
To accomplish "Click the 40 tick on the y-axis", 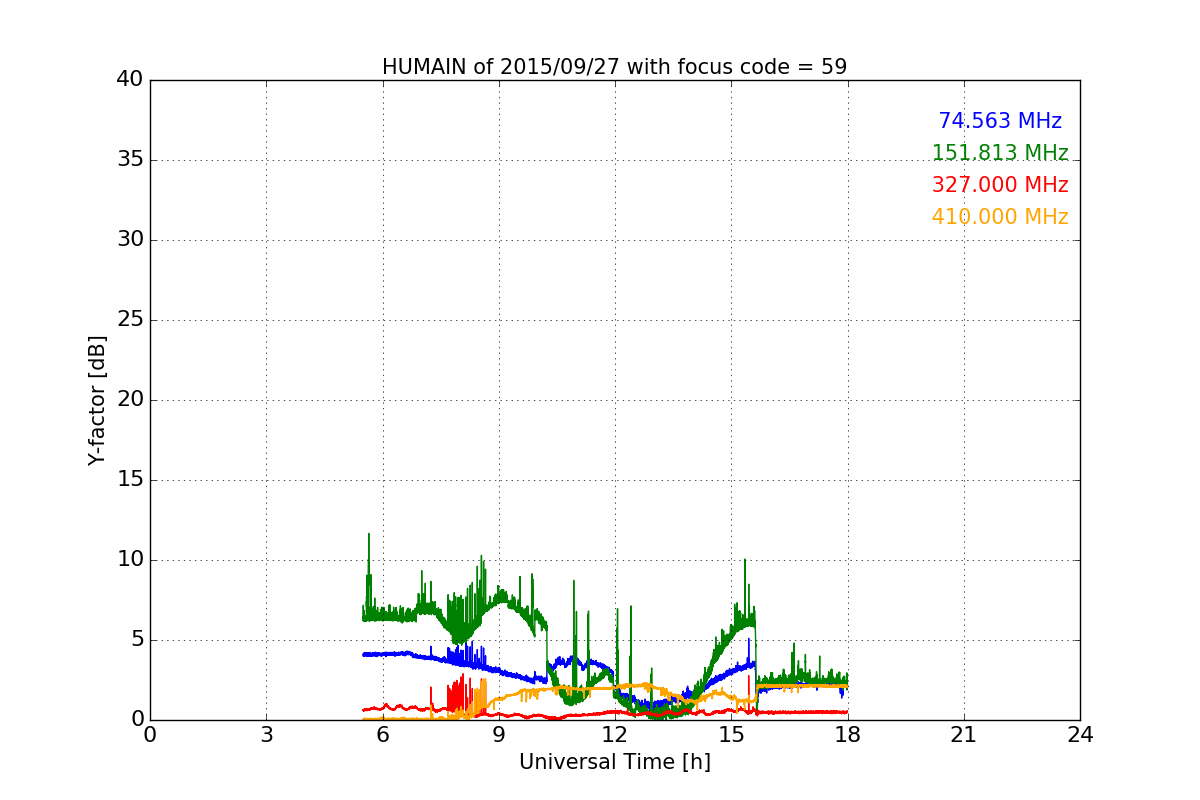I will coord(130,80).
